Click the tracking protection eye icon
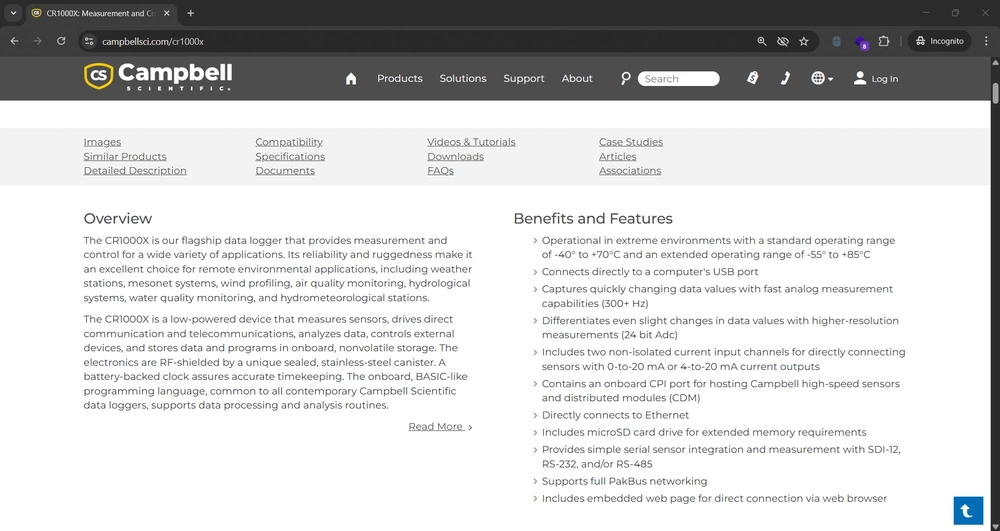1000x531 pixels. 783,41
